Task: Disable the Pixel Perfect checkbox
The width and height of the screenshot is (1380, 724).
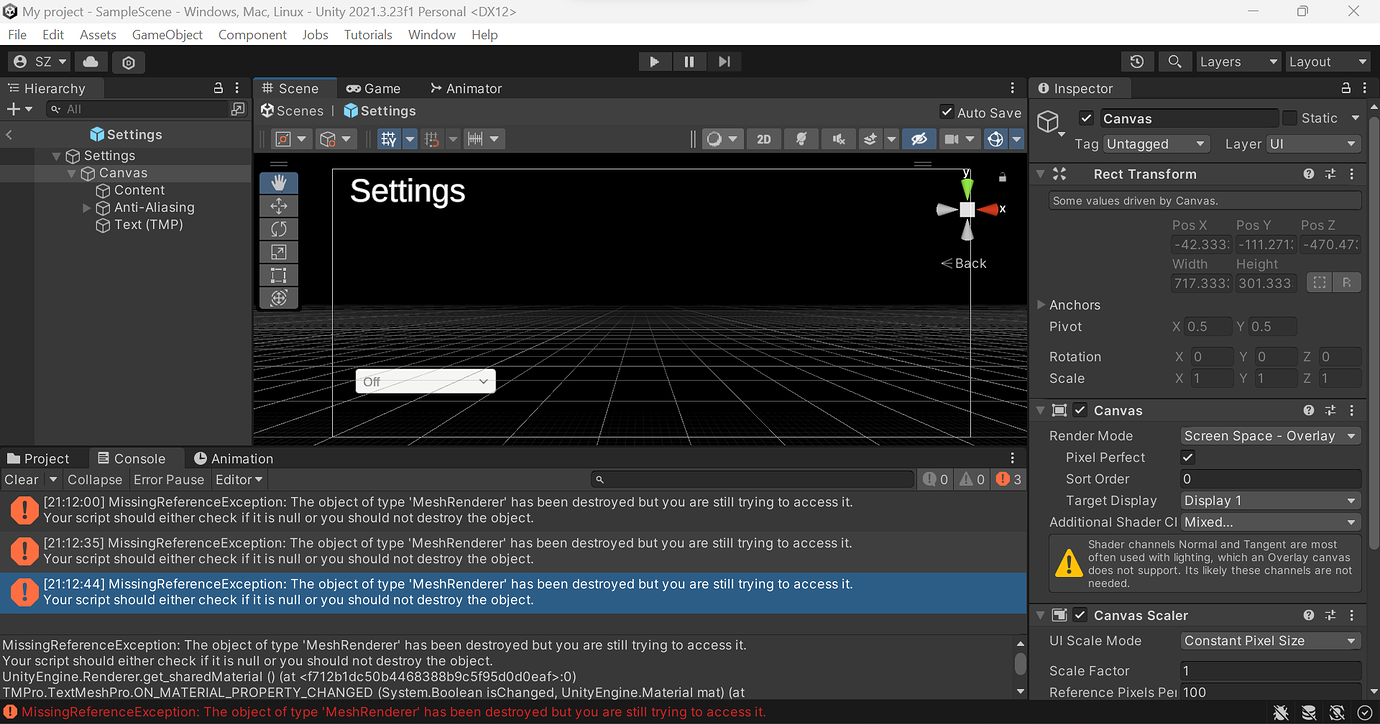Action: tap(1188, 457)
